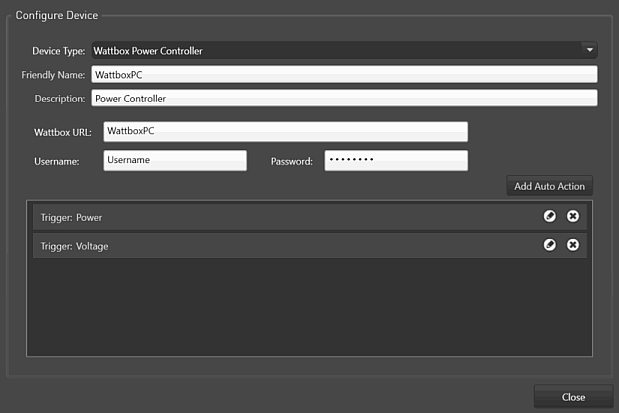
Task: Click the Password label
Action: pyautogui.click(x=292, y=161)
